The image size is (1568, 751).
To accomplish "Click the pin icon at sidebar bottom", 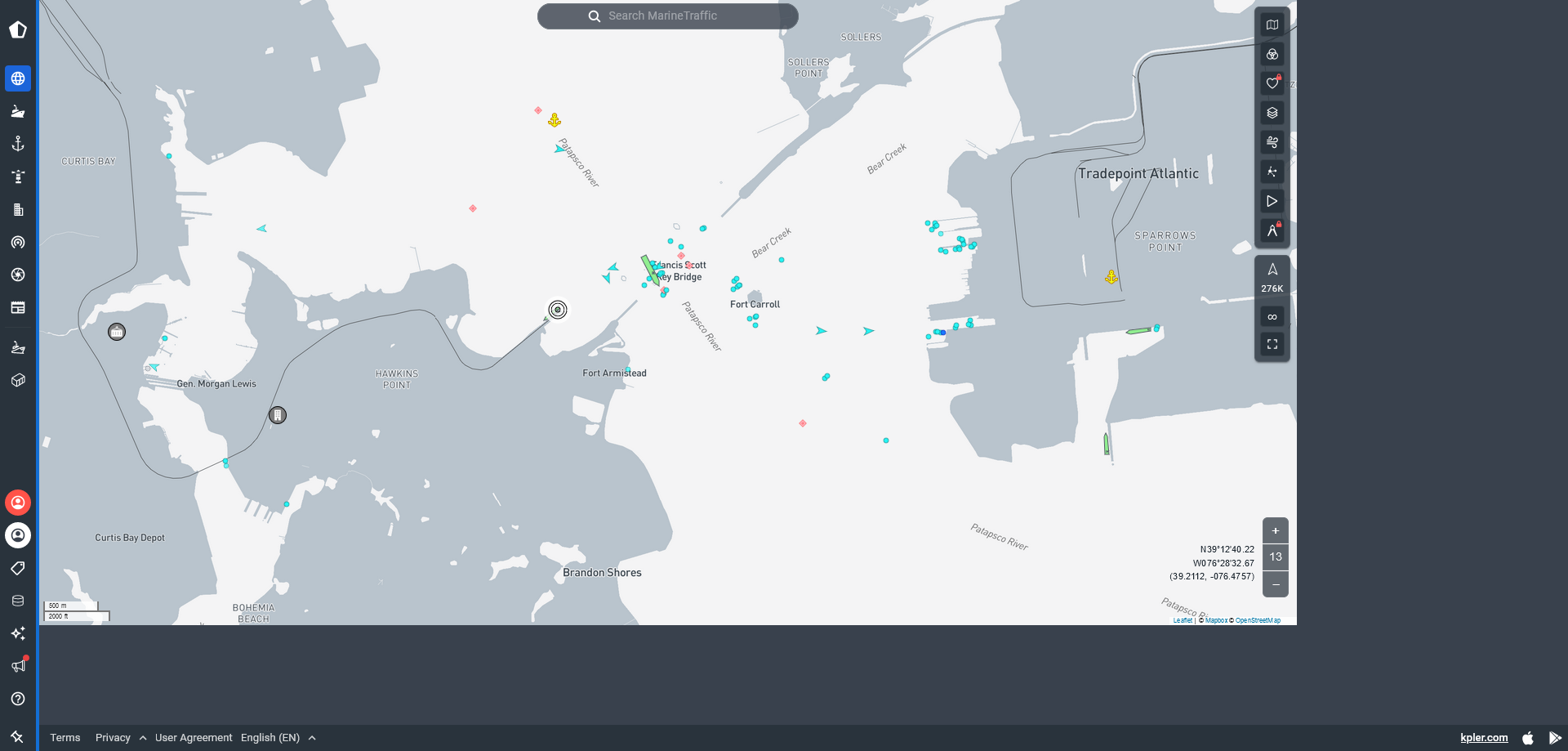I will [17, 737].
